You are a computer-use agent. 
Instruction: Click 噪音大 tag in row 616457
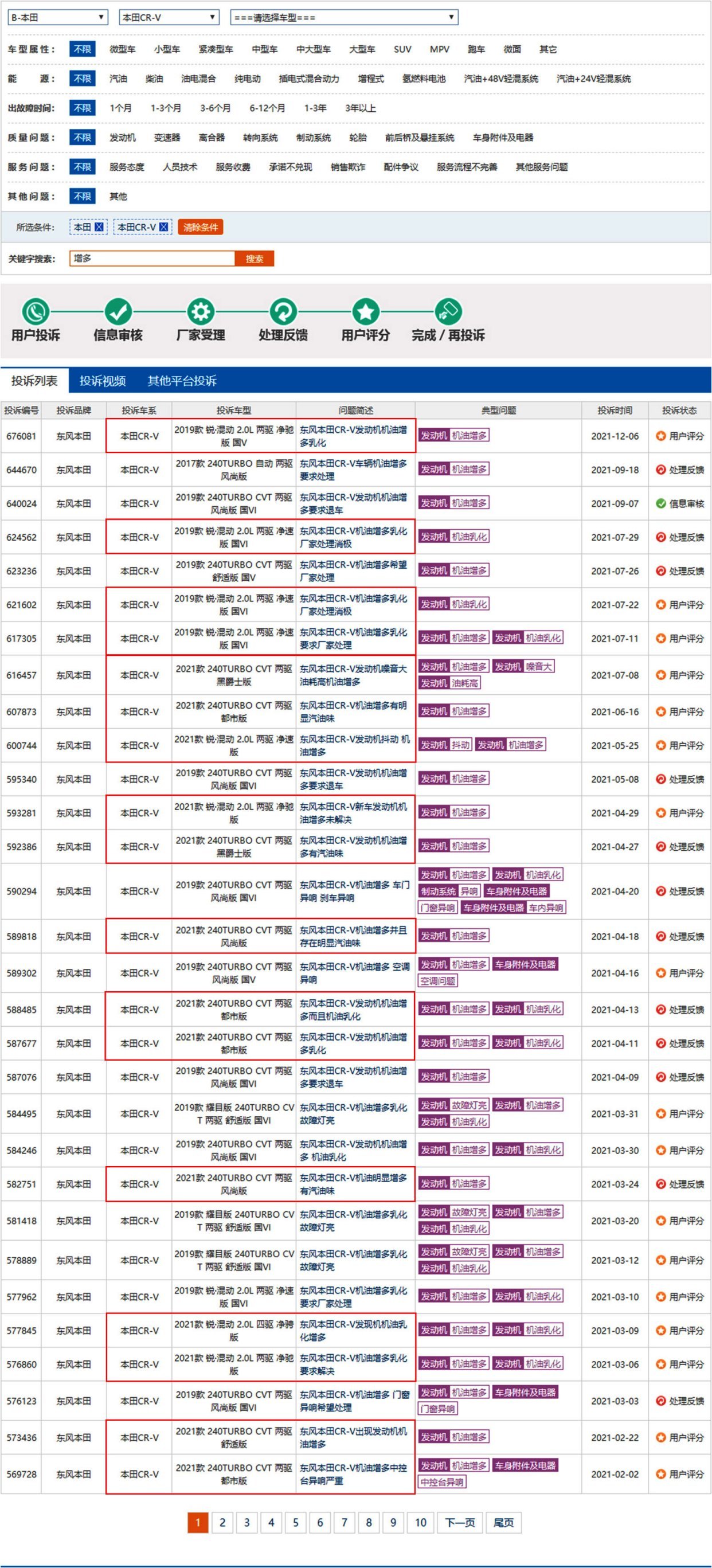[x=538, y=666]
